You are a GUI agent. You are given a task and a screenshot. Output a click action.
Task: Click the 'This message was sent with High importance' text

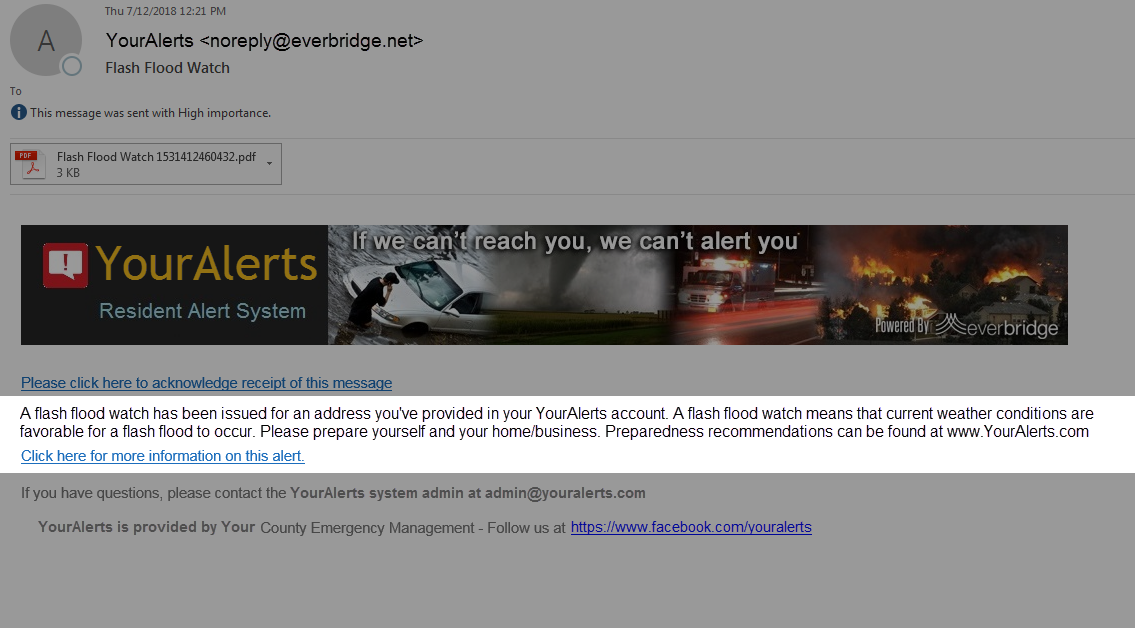(151, 113)
